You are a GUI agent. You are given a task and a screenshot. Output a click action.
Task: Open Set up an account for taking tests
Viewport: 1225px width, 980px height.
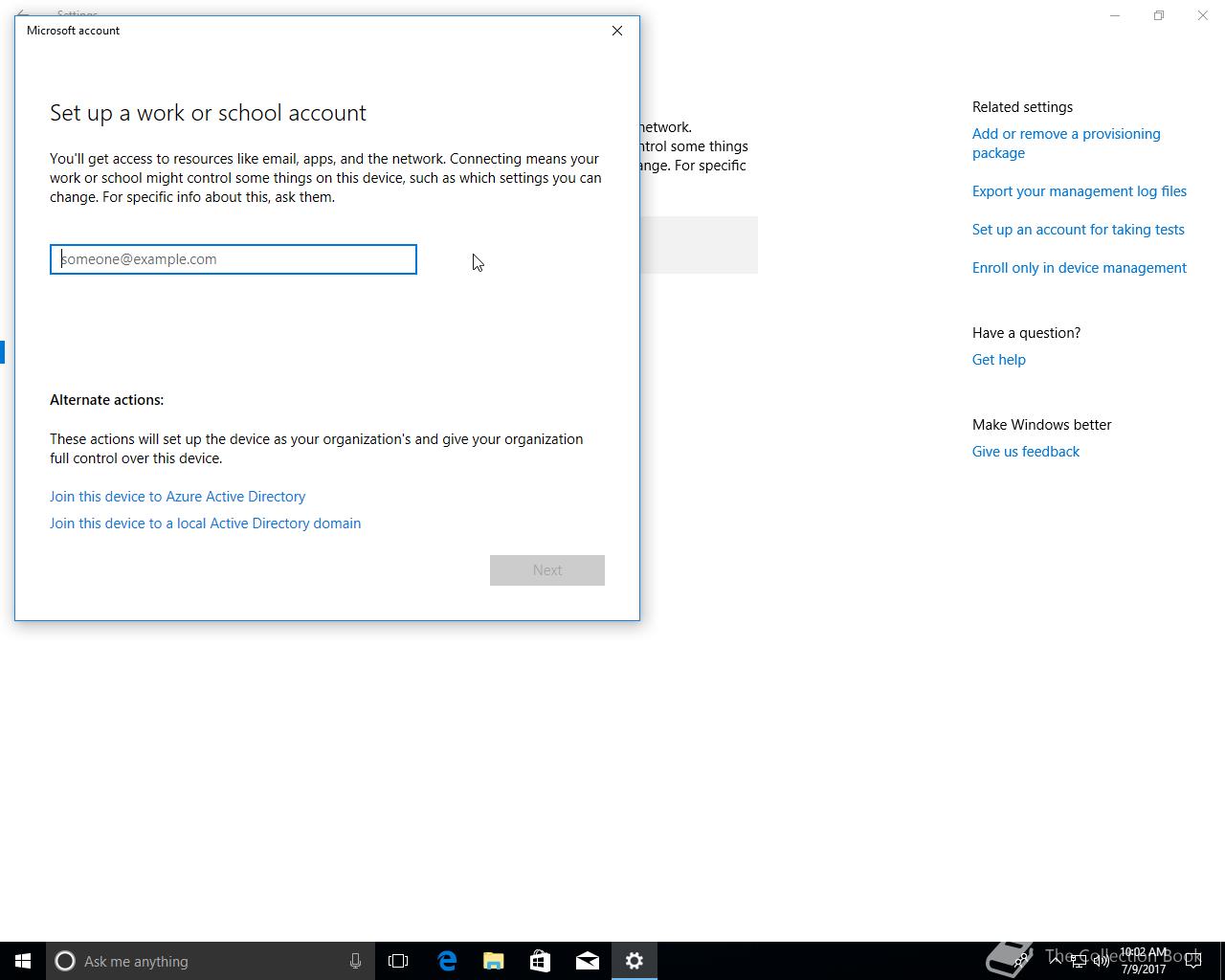pos(1079,230)
